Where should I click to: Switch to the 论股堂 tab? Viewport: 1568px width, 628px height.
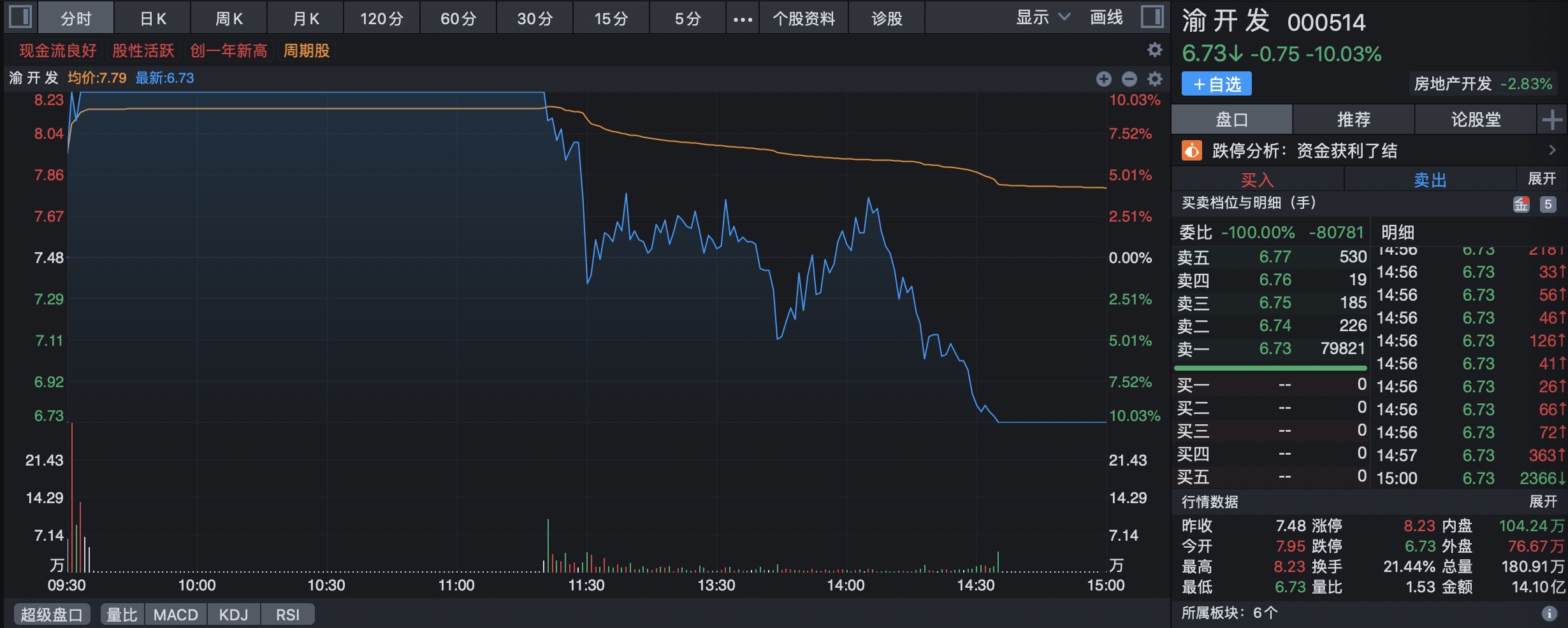1475,119
